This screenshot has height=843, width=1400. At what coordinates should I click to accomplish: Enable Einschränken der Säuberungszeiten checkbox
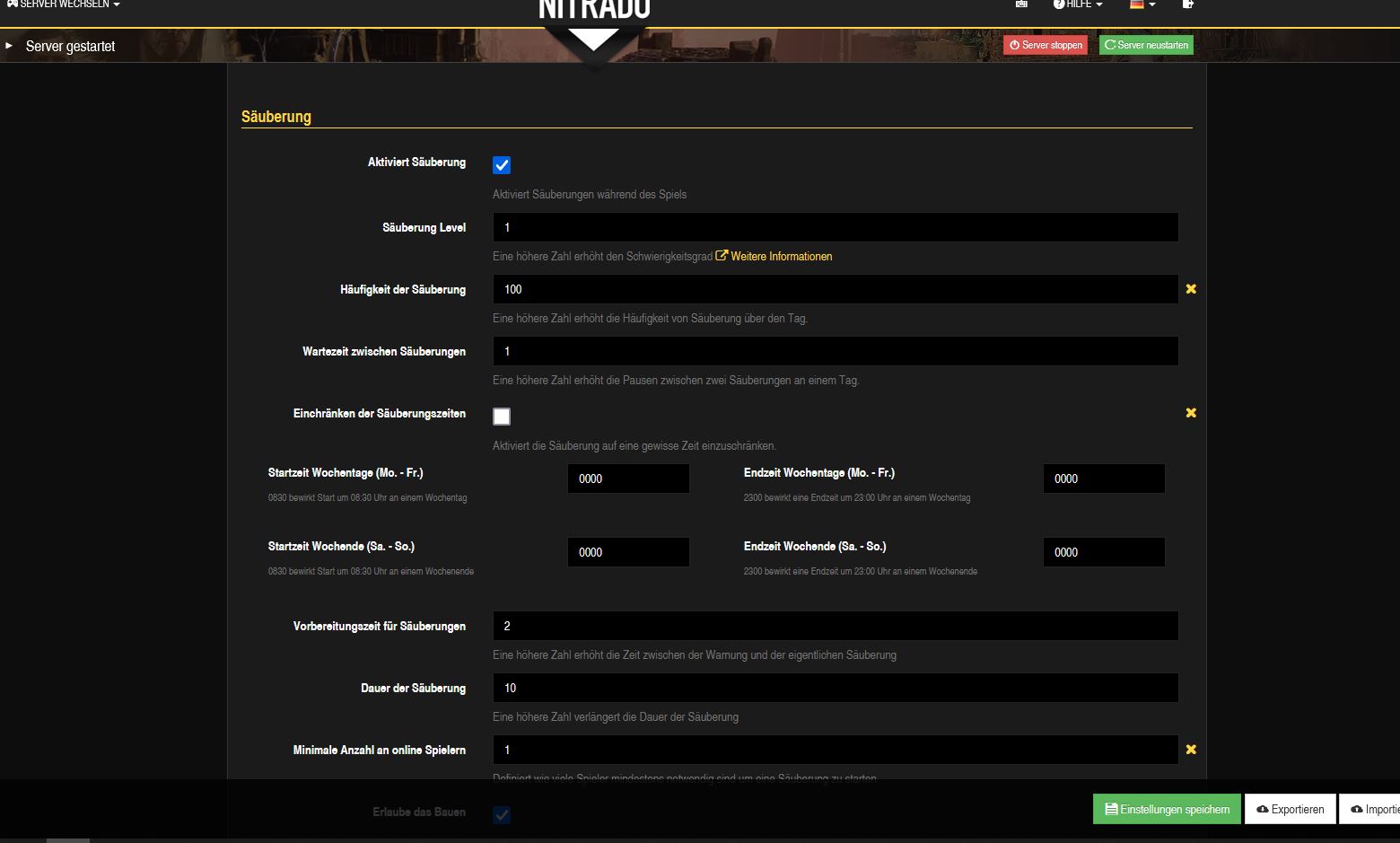[x=502, y=417]
